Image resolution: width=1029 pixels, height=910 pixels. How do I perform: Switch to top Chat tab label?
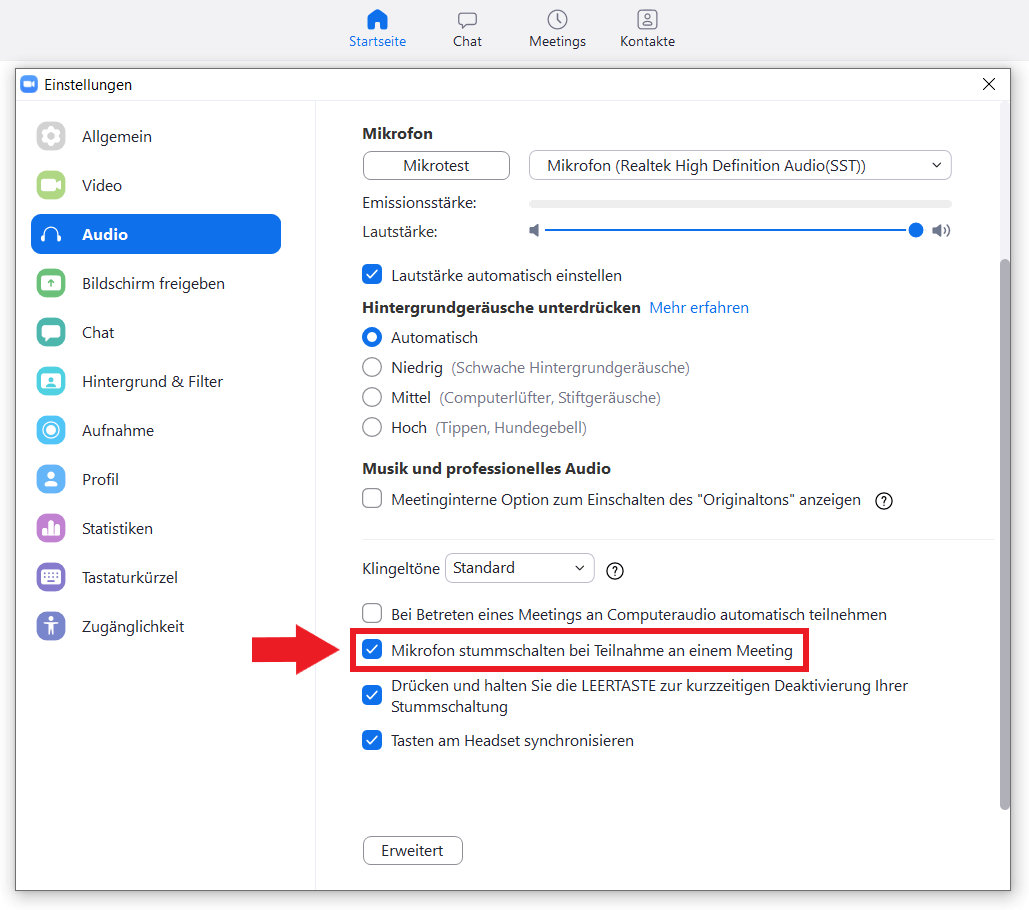point(467,41)
